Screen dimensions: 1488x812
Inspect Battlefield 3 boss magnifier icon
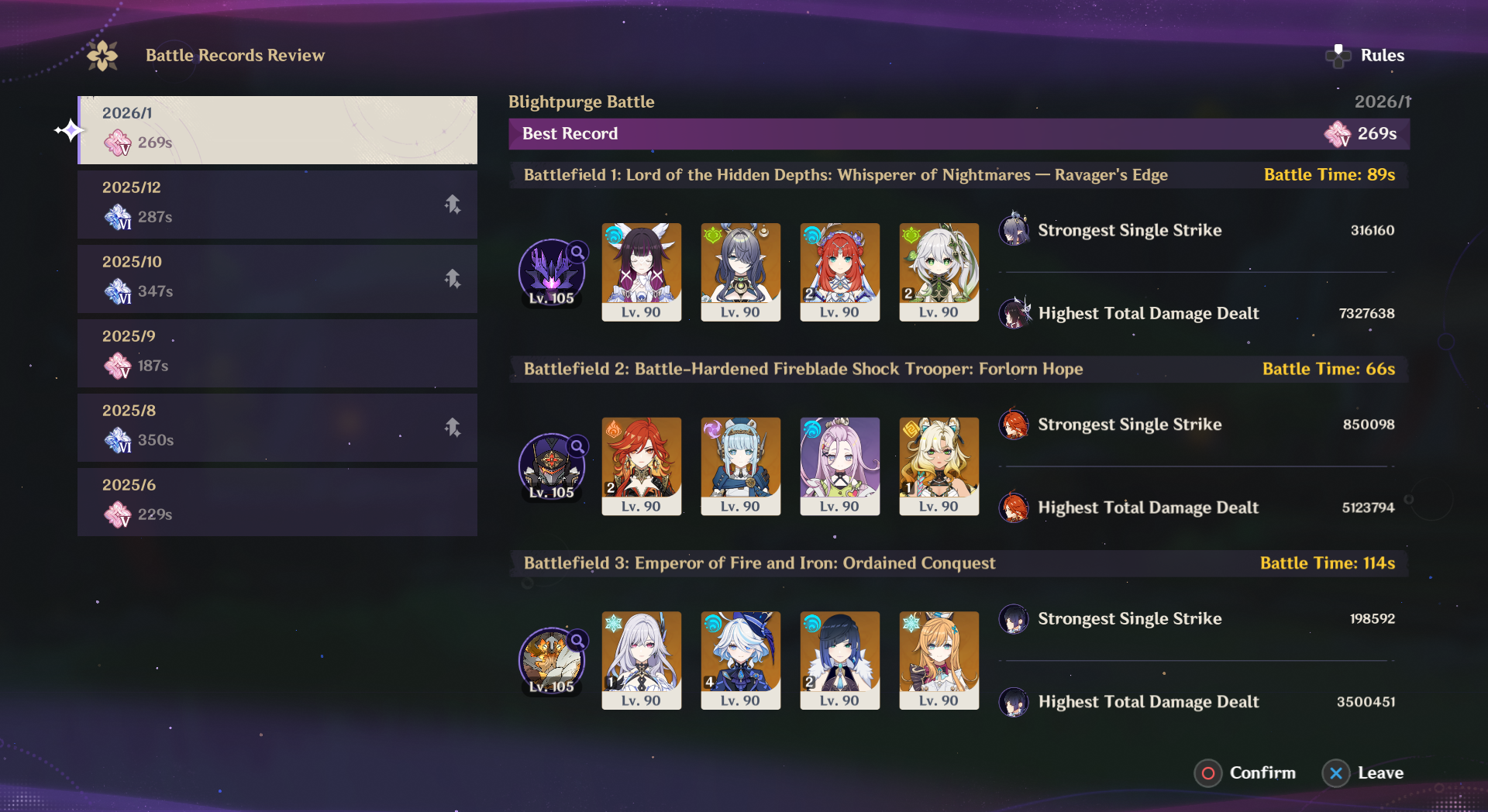577,640
